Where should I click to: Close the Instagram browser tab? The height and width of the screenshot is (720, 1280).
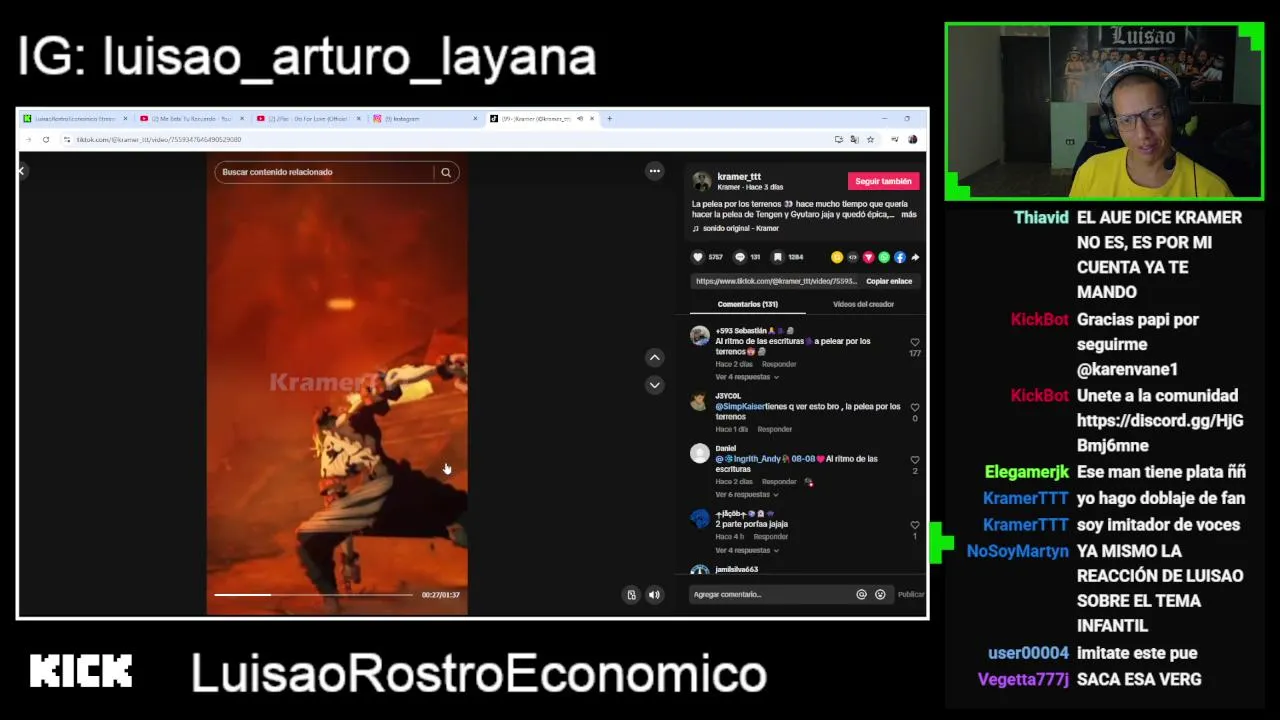(x=475, y=118)
